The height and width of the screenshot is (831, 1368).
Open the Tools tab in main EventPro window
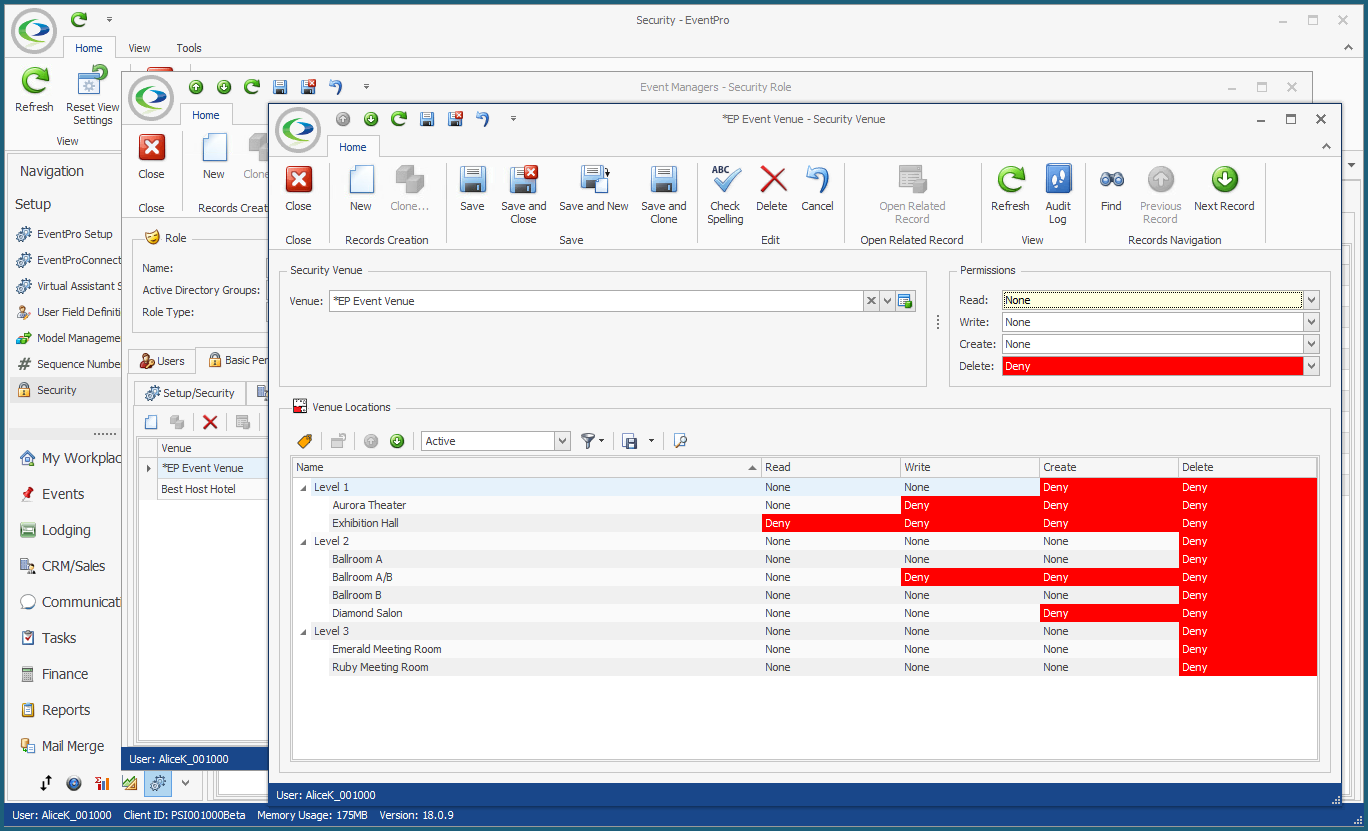(x=189, y=48)
